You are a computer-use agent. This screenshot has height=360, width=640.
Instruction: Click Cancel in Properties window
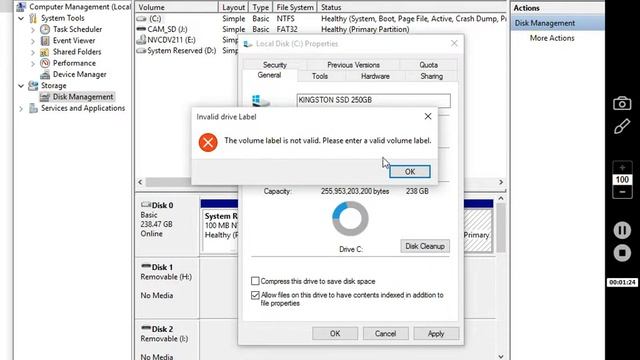pos(385,333)
